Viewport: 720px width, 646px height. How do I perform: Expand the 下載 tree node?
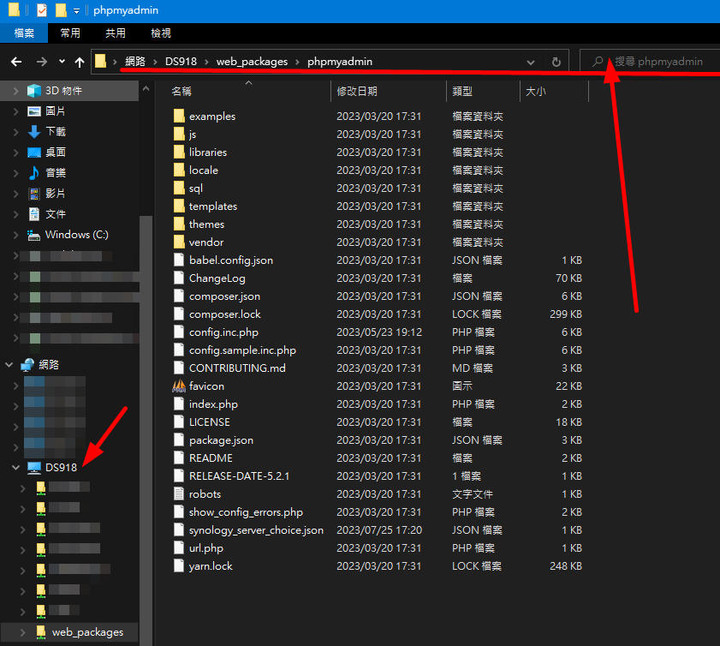point(16,132)
